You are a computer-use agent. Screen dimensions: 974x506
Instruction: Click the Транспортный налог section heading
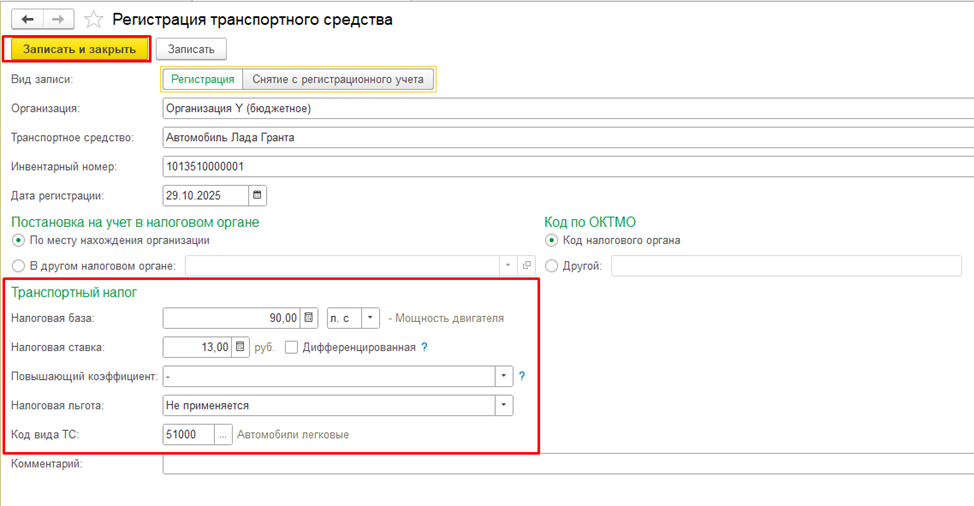[74, 292]
